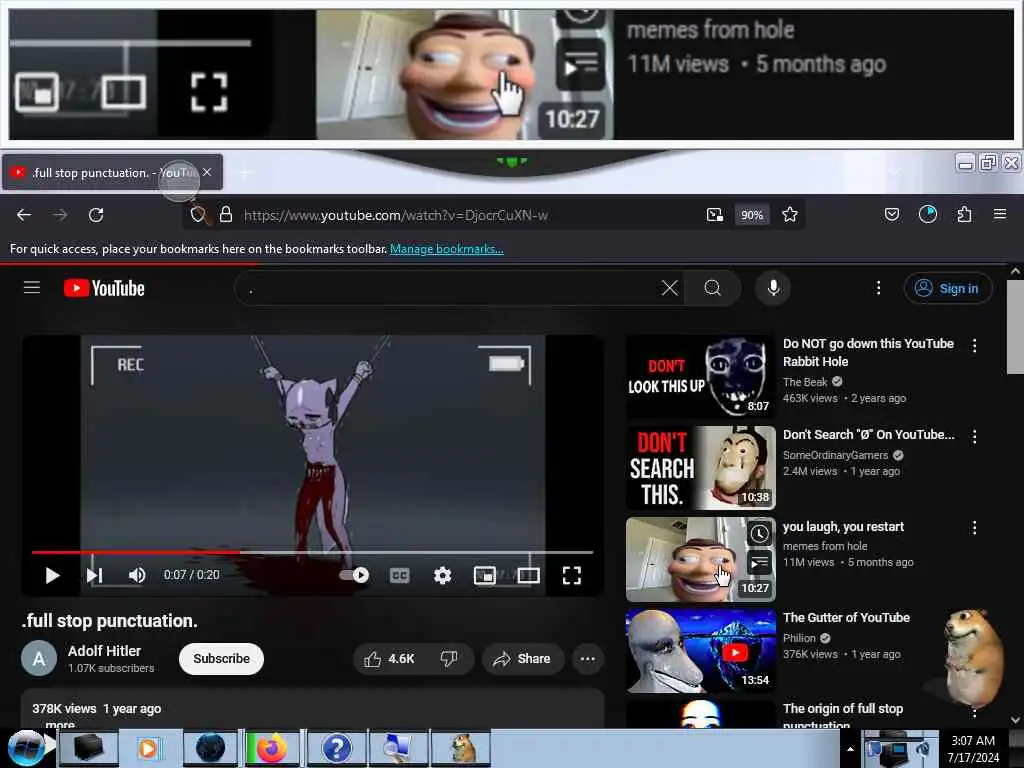This screenshot has height=768, width=1024.
Task: Subscribe to the channel
Action: [221, 659]
